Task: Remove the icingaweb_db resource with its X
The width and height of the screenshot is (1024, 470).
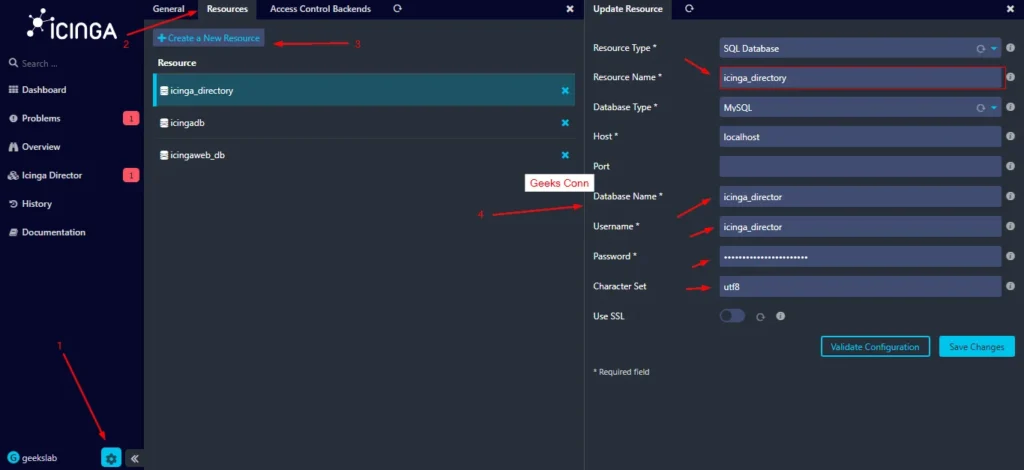Action: coord(565,155)
